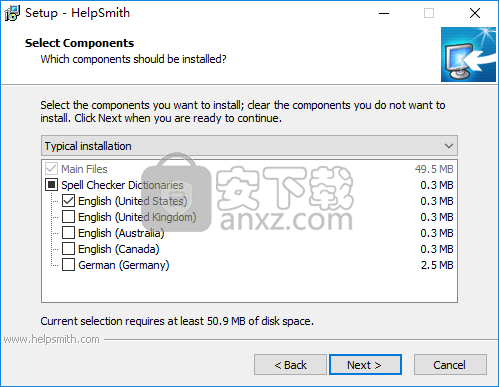The height and width of the screenshot is (387, 499).
Task: Click the HelpSmith setup title bar icon
Action: 12,13
